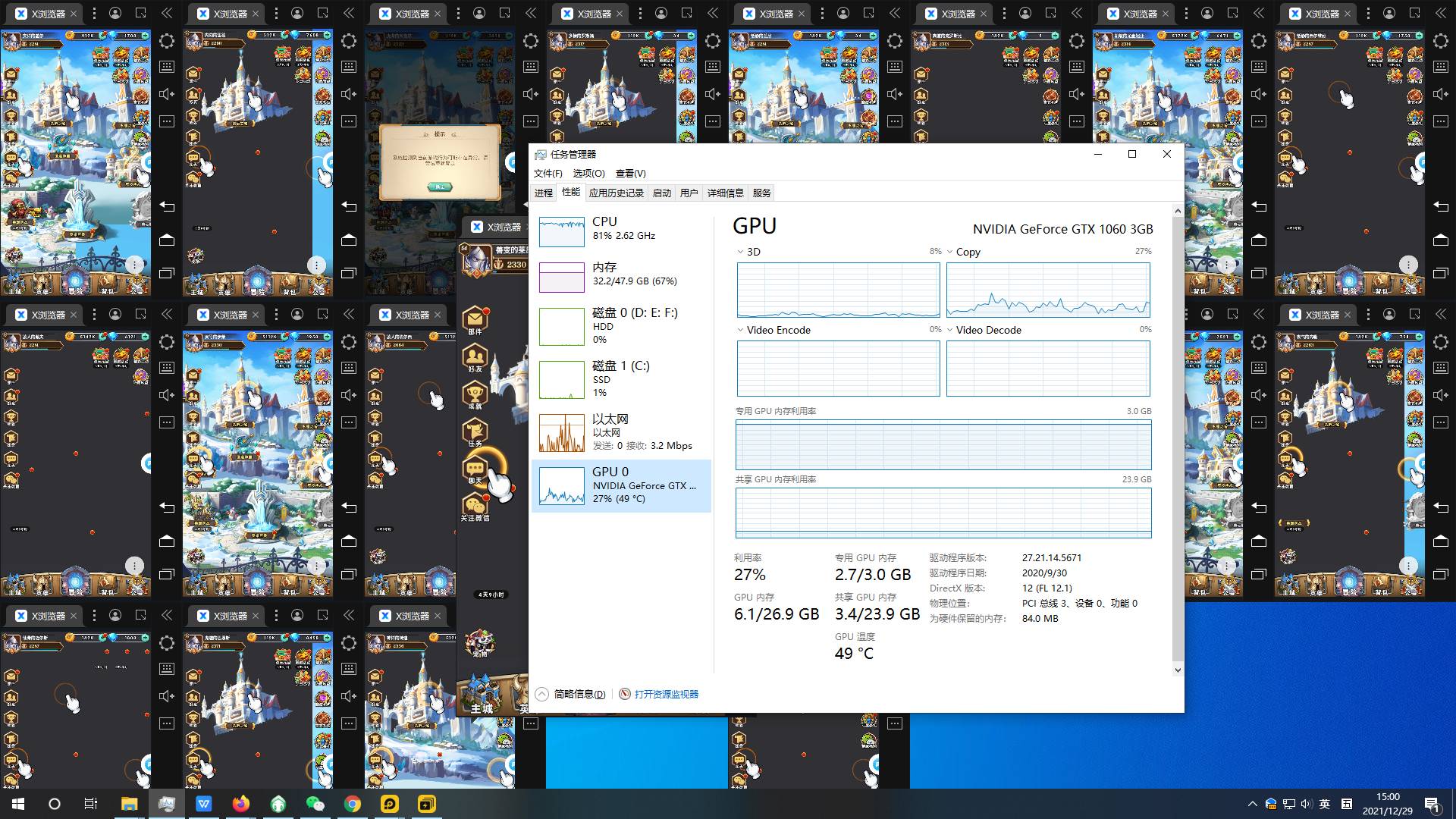Launch Google Chrome from the taskbar
The height and width of the screenshot is (819, 1456).
(353, 804)
